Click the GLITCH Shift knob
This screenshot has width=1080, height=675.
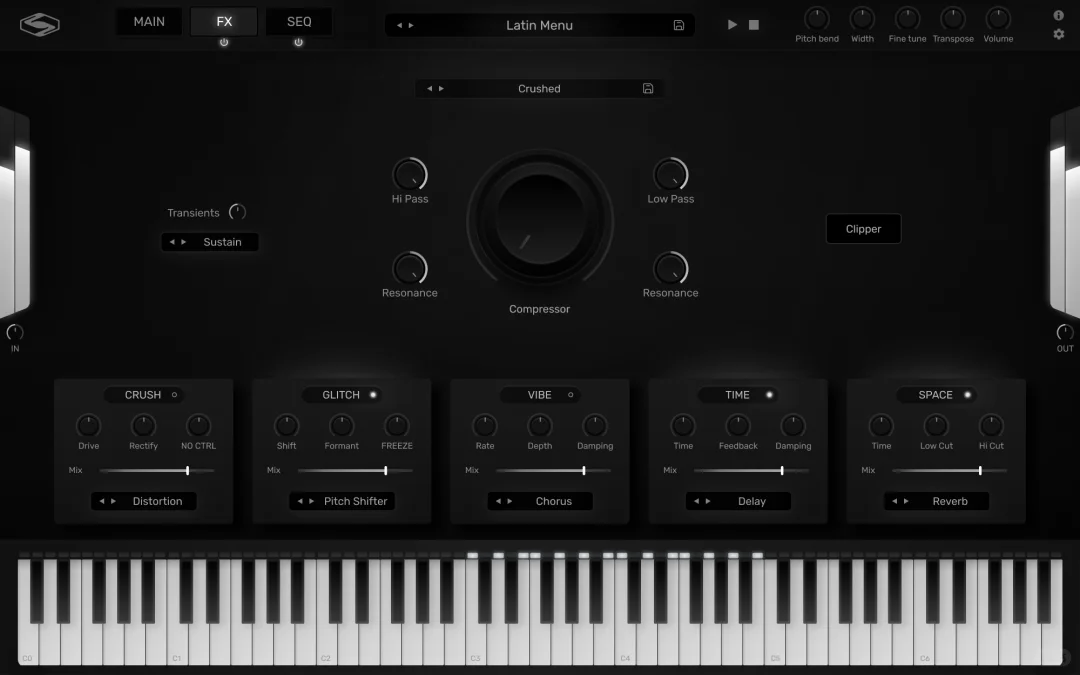(287, 426)
